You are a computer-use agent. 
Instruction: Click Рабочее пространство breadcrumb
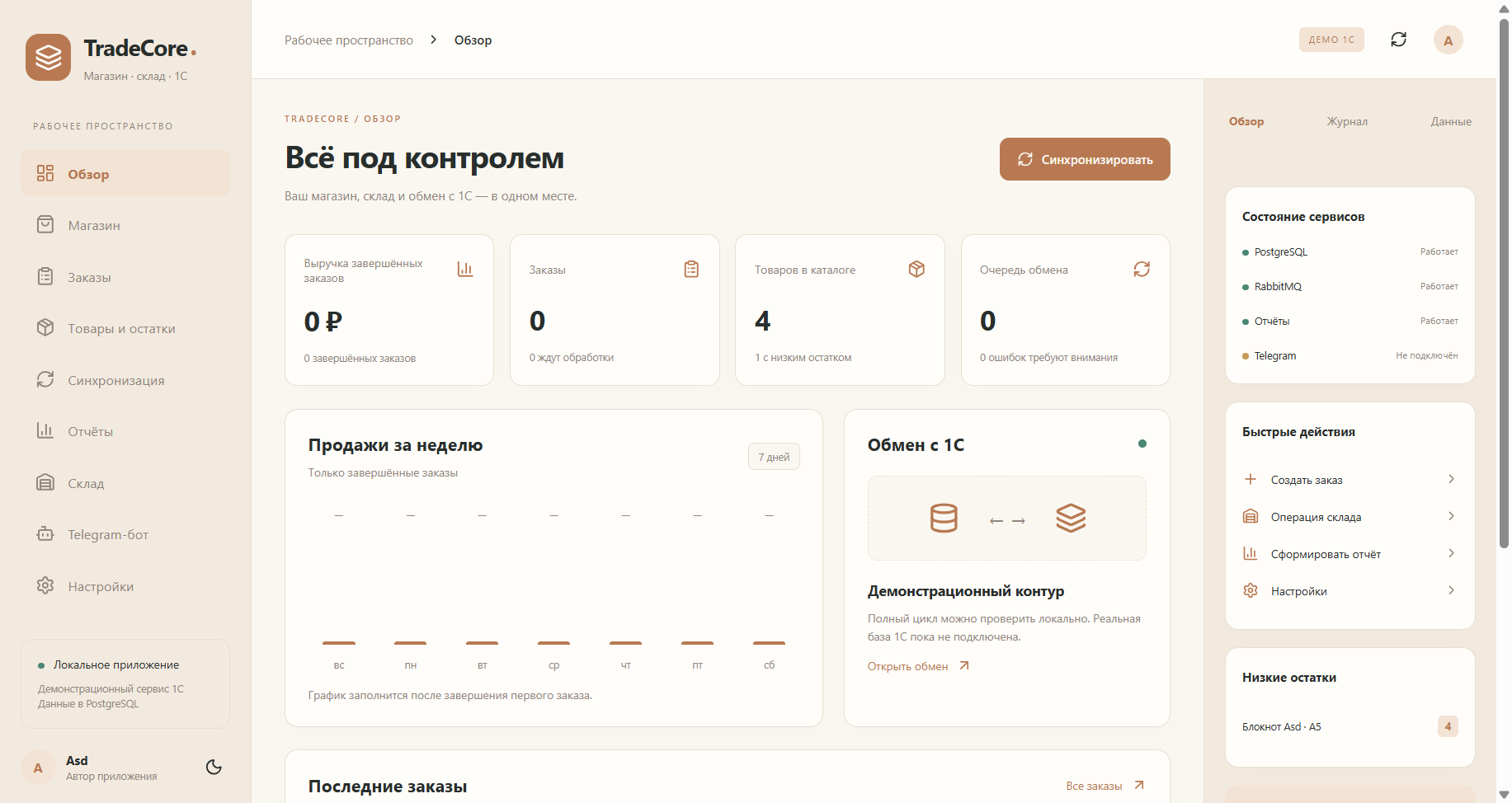click(x=349, y=40)
